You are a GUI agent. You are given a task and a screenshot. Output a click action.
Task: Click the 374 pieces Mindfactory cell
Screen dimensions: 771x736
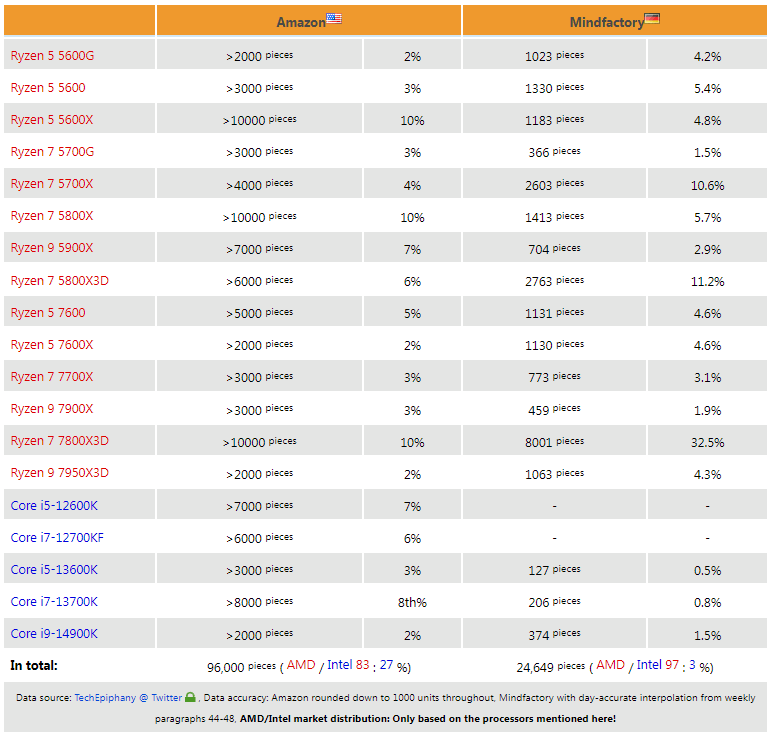(x=554, y=634)
